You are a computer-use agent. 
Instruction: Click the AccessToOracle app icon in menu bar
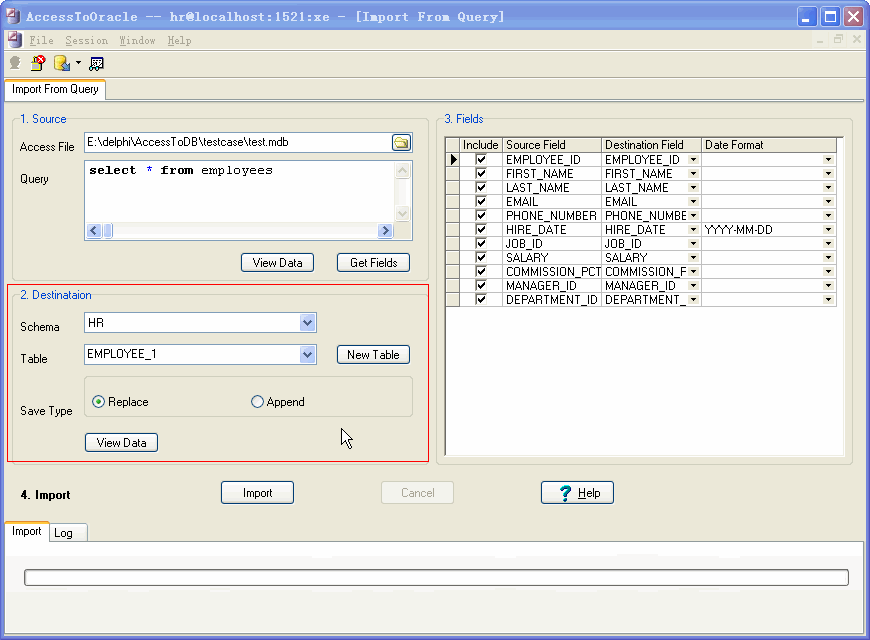14,40
